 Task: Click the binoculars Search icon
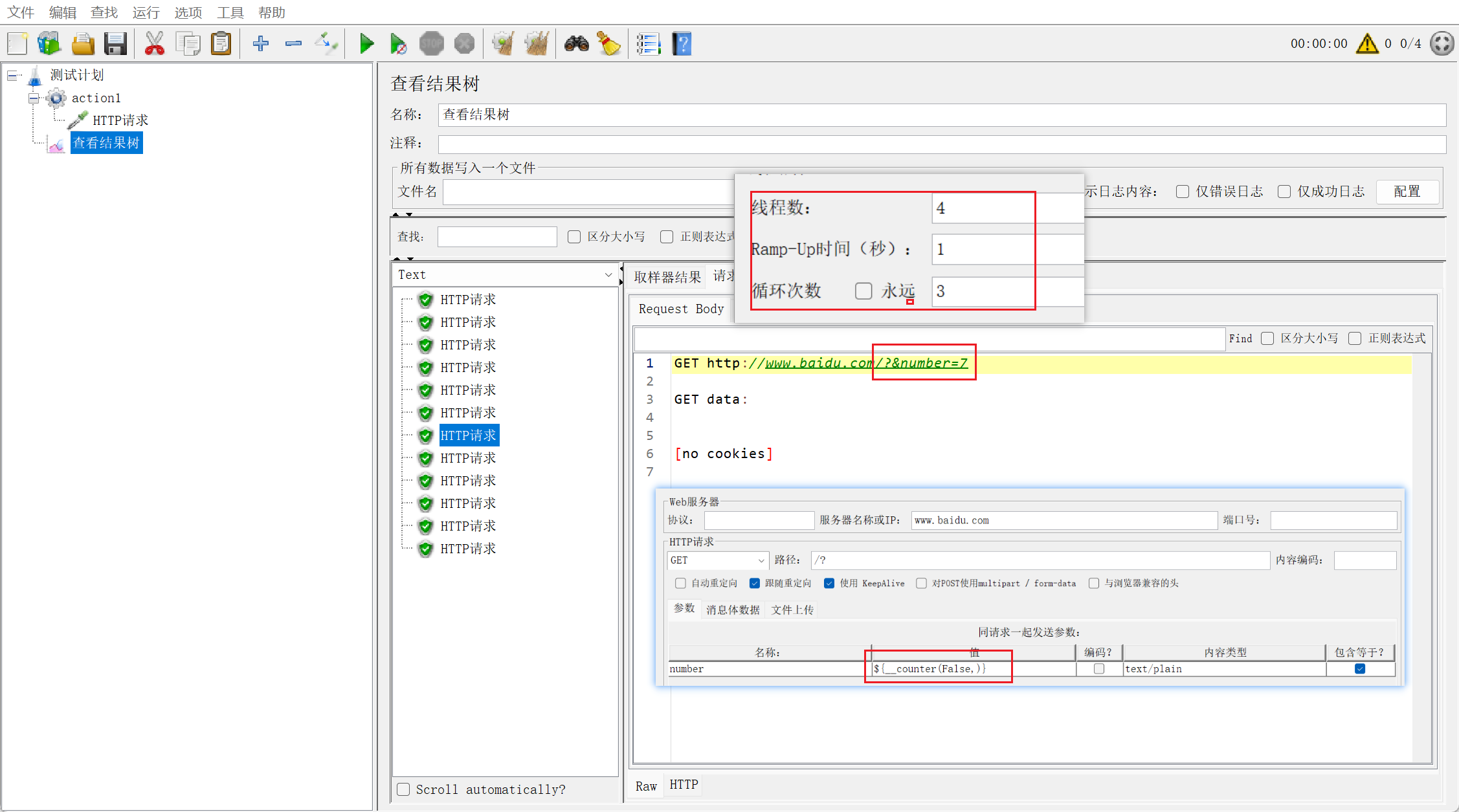[576, 44]
